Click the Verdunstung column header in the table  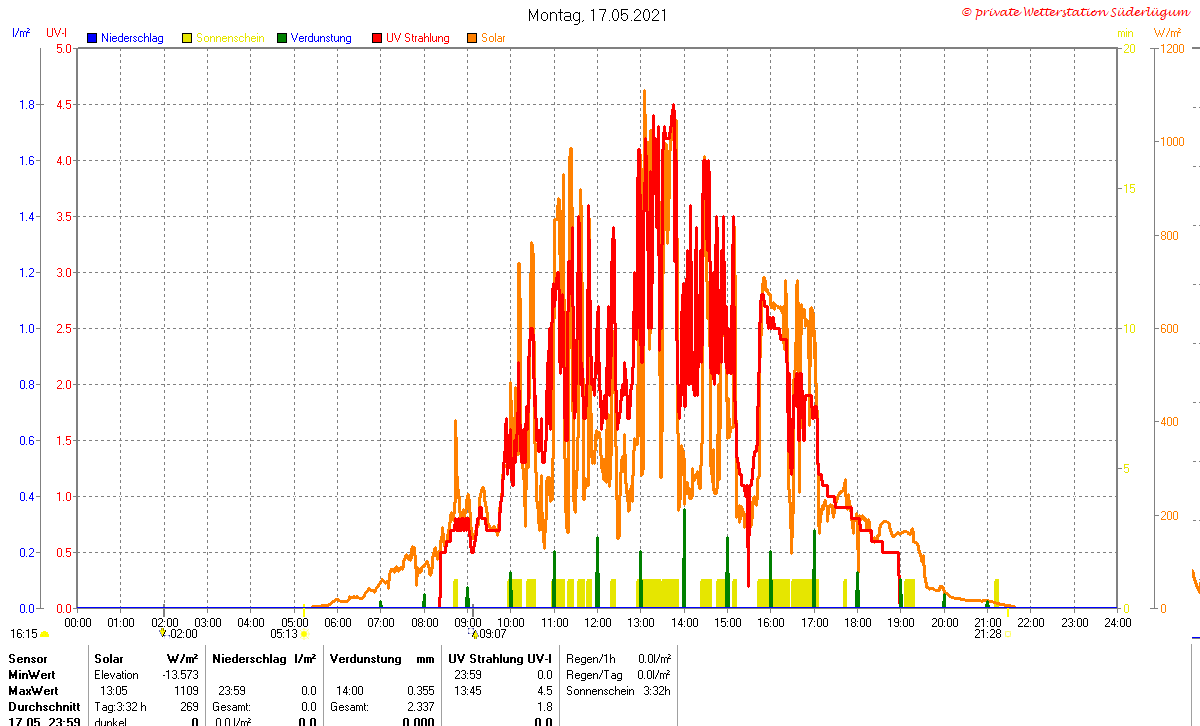[x=365, y=659]
